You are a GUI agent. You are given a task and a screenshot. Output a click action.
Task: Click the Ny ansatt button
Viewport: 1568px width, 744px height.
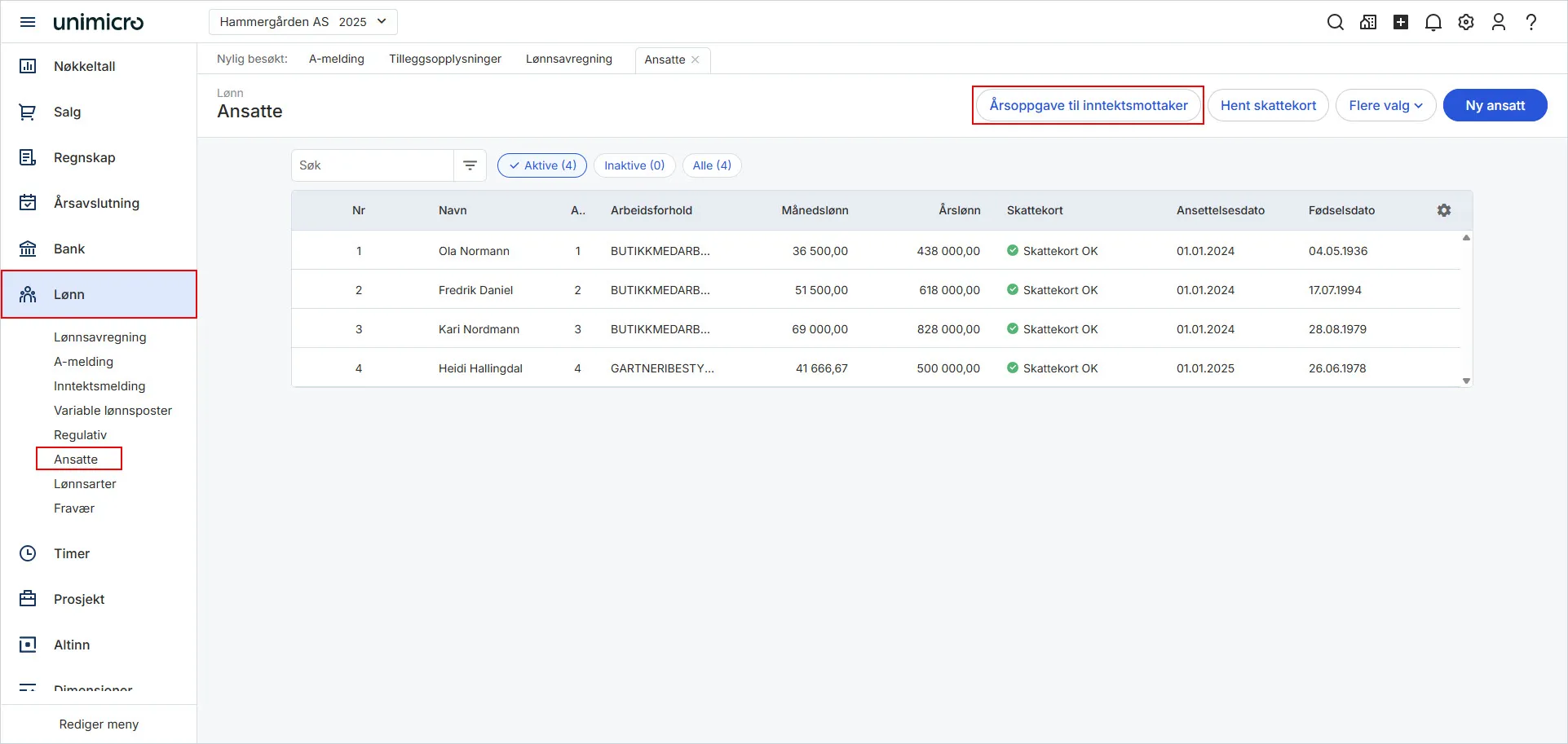click(x=1494, y=105)
